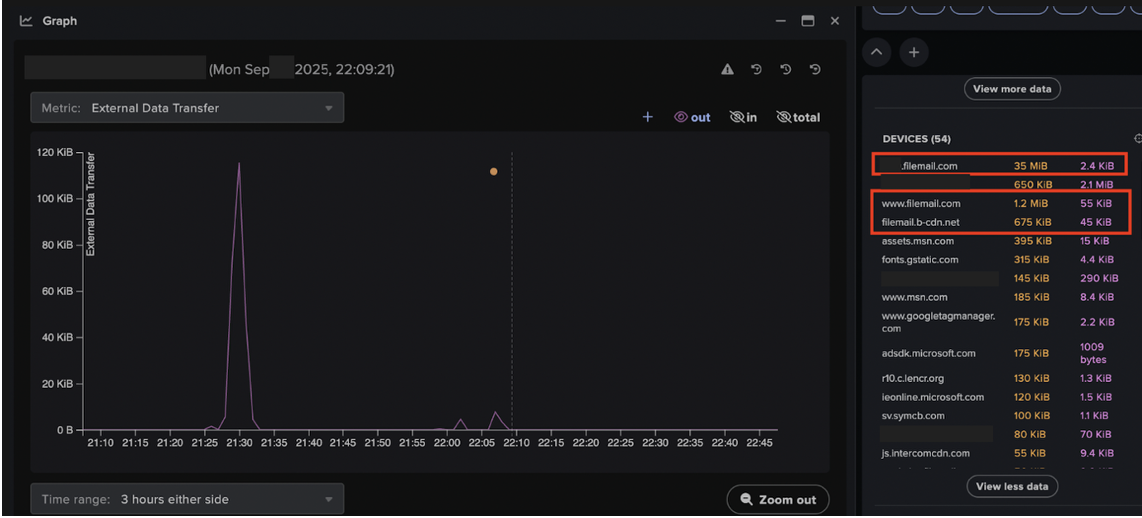Select the r10.c.lencr.org device
This screenshot has width=1142, height=518.
(915, 378)
